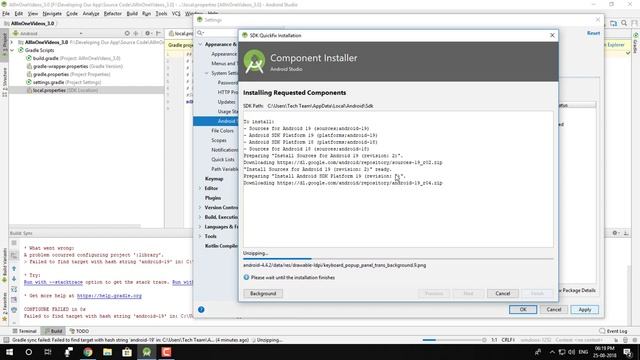Click OK in the Settings dialog
Image resolution: width=640 pixels, height=360 pixels.
pyautogui.click(x=523, y=309)
